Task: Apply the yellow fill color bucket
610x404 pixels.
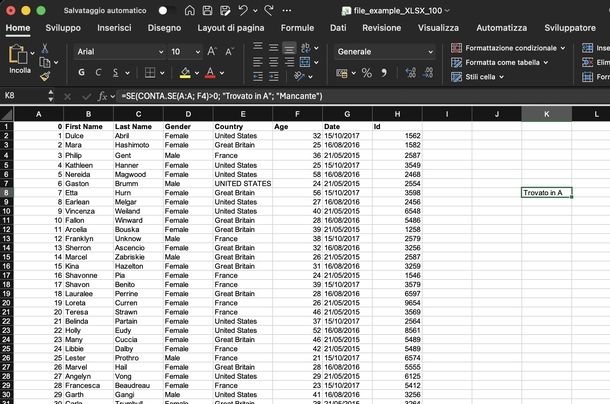Action: [x=185, y=72]
